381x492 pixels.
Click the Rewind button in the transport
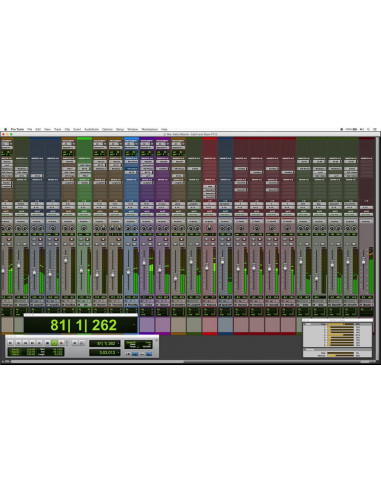[25, 343]
